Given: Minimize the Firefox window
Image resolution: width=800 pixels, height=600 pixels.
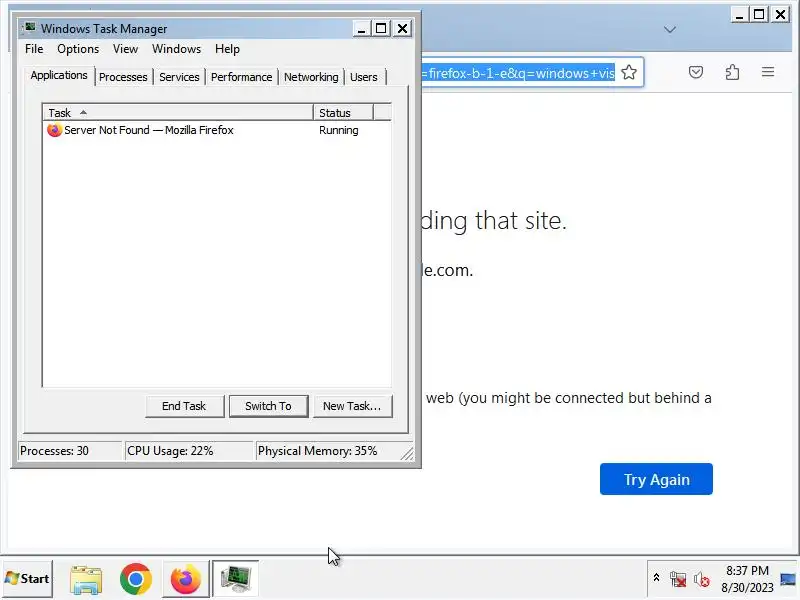Looking at the screenshot, I should click(739, 14).
